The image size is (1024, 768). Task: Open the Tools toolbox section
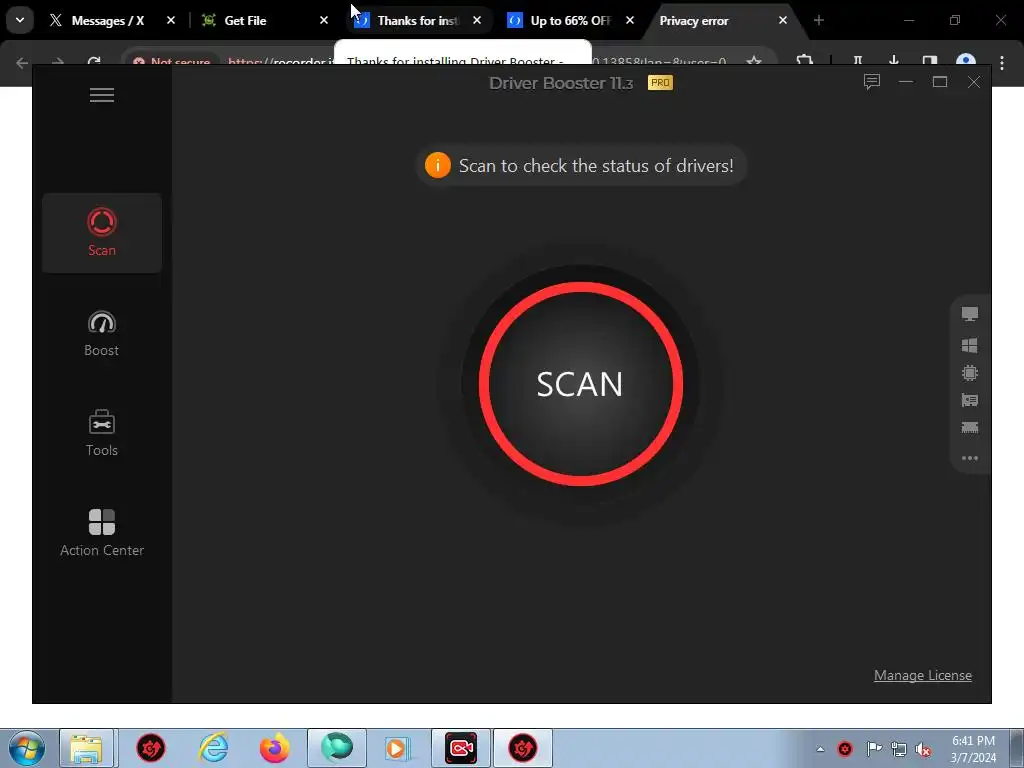[102, 433]
